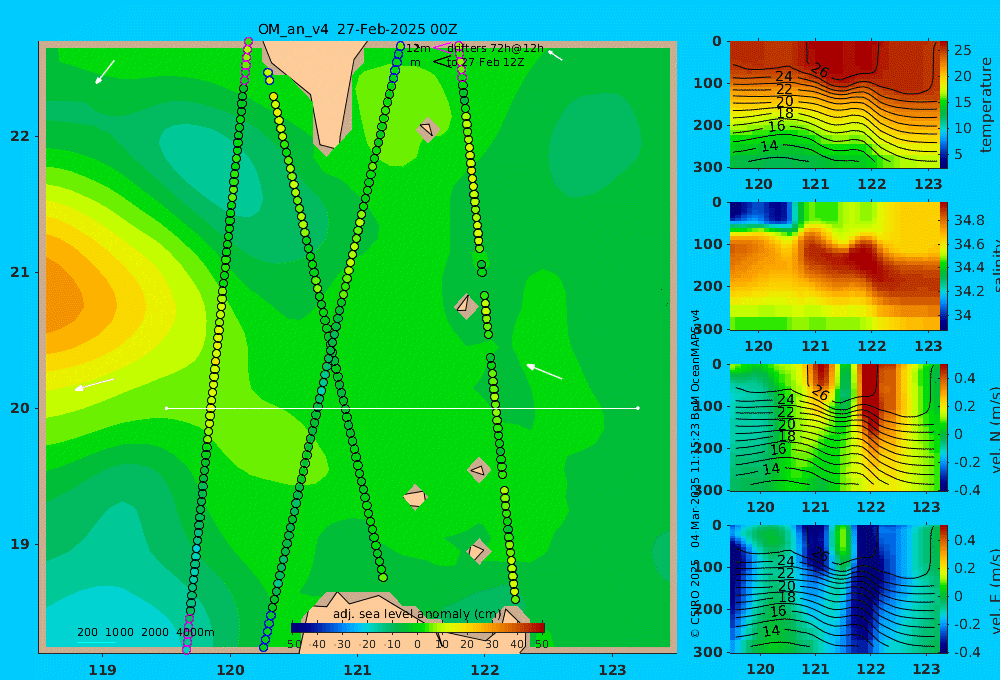The height and width of the screenshot is (680, 1000).
Task: Click the vertical CSIRO copyright text
Action: click(x=695, y=473)
